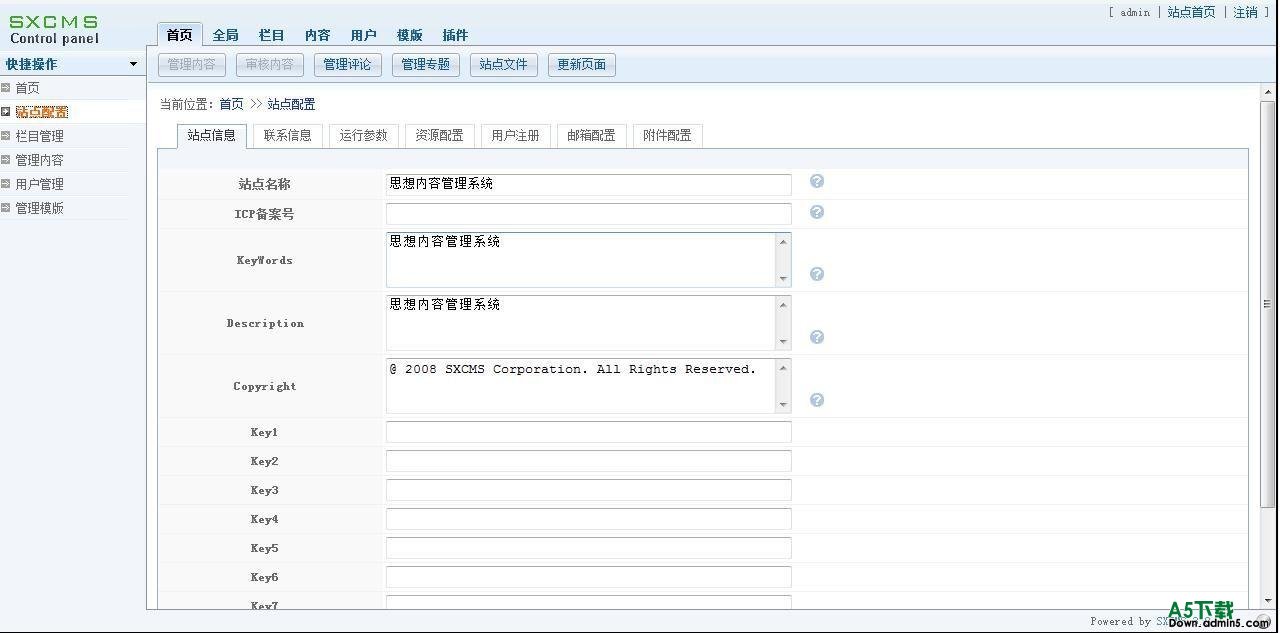This screenshot has width=1280, height=633.
Task: Switch to the 用户注册 tab
Action: click(516, 135)
